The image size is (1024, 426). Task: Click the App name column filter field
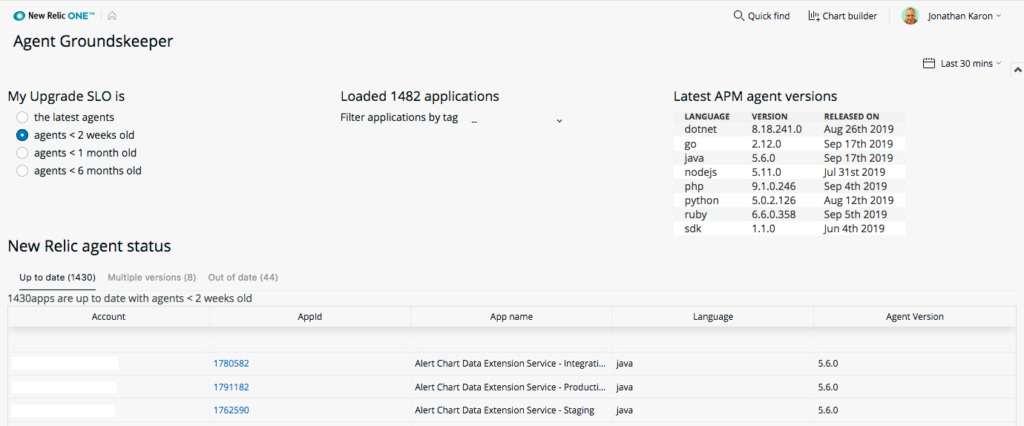pos(511,339)
